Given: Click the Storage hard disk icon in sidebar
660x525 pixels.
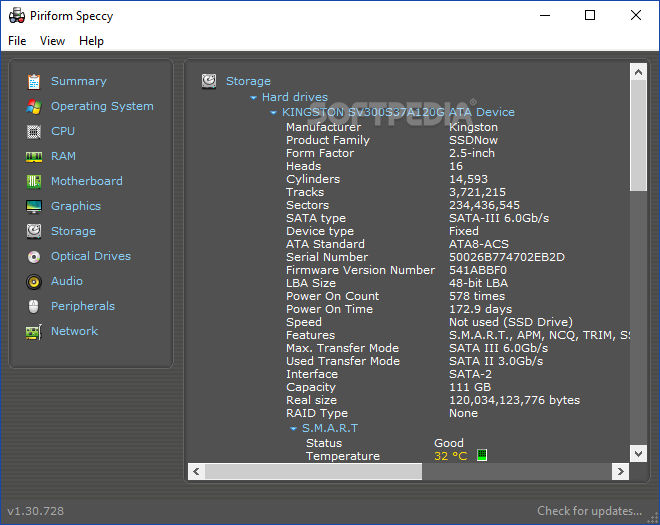Looking at the screenshot, I should pyautogui.click(x=34, y=231).
